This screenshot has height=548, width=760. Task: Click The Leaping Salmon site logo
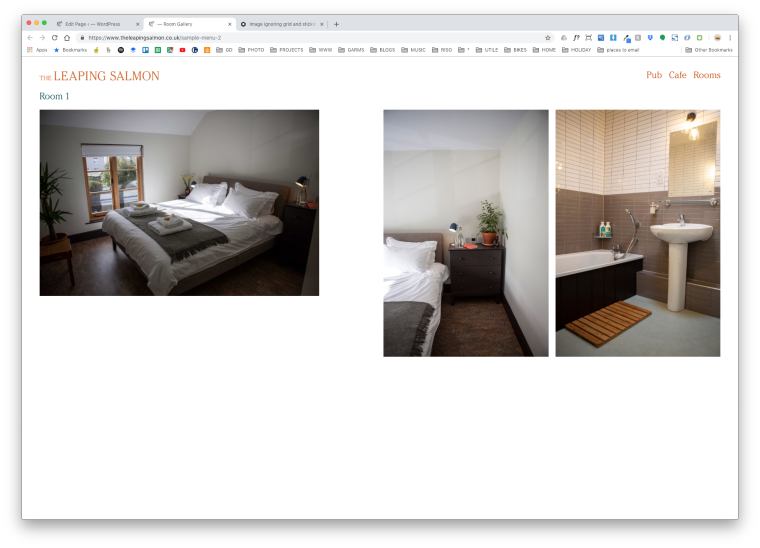pos(99,76)
